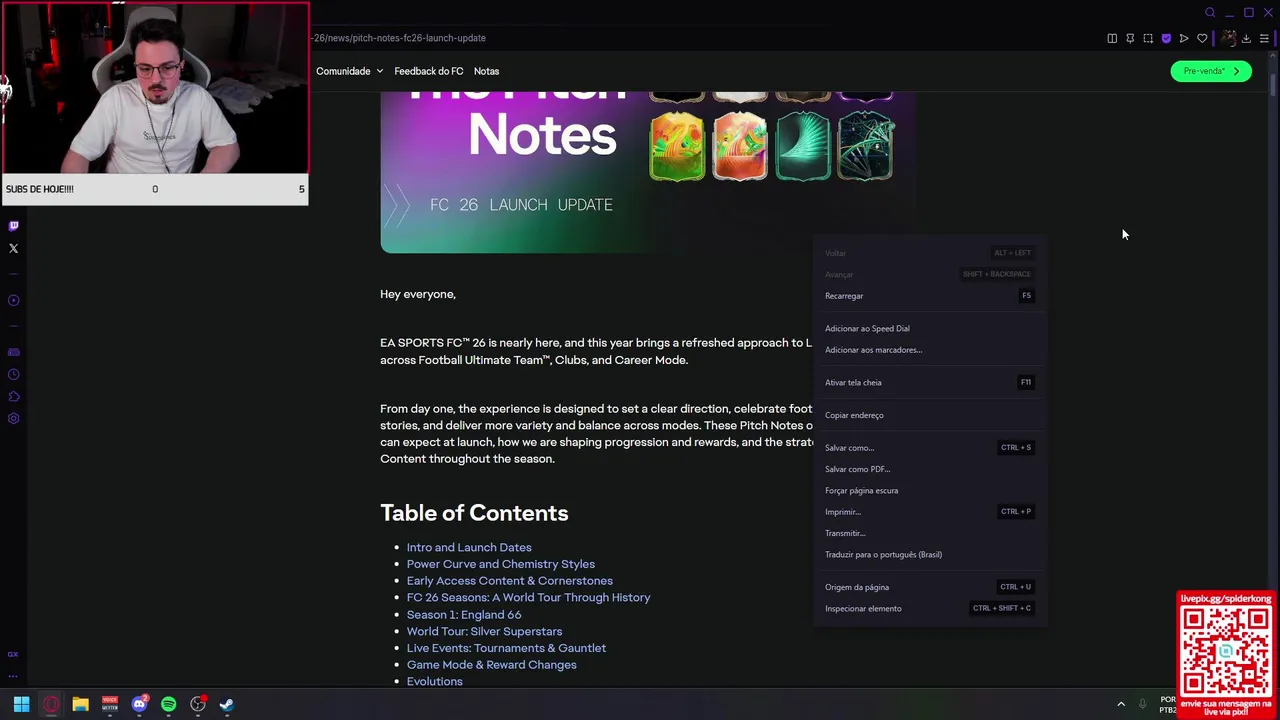The width and height of the screenshot is (1280, 720).
Task: Toggle split screen view icon
Action: [1112, 38]
